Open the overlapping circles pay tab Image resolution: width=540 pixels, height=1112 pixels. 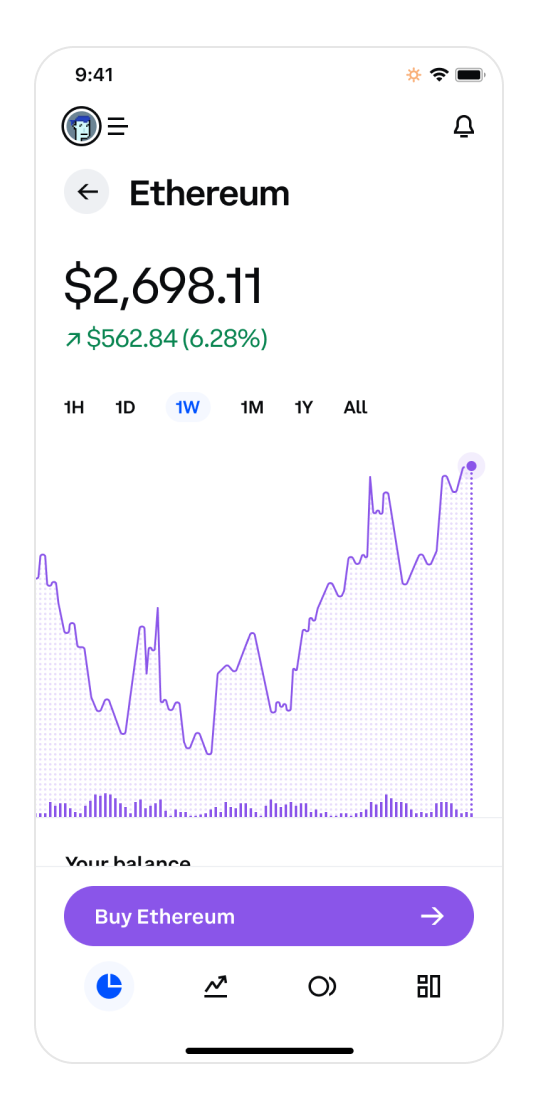click(x=322, y=986)
